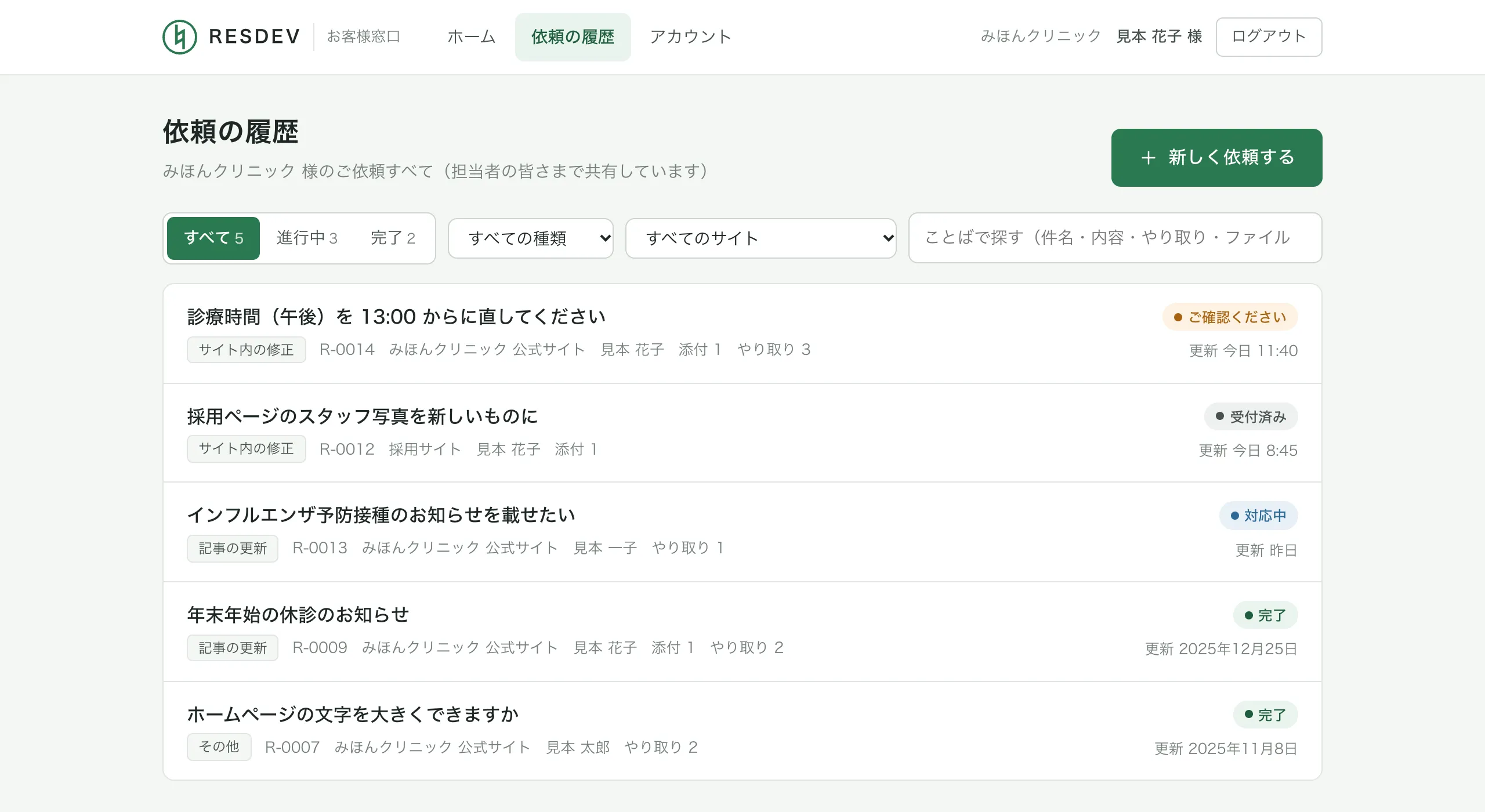Screen dimensions: 1485x812
Task: Click 見本 太郎 requester name
Action: (x=578, y=748)
